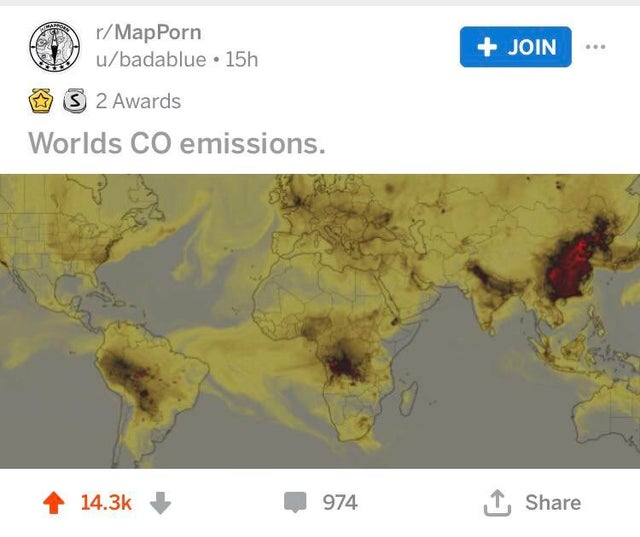
Task: Open the r/MapPorn subreddit avatar
Action: pyautogui.click(x=54, y=47)
